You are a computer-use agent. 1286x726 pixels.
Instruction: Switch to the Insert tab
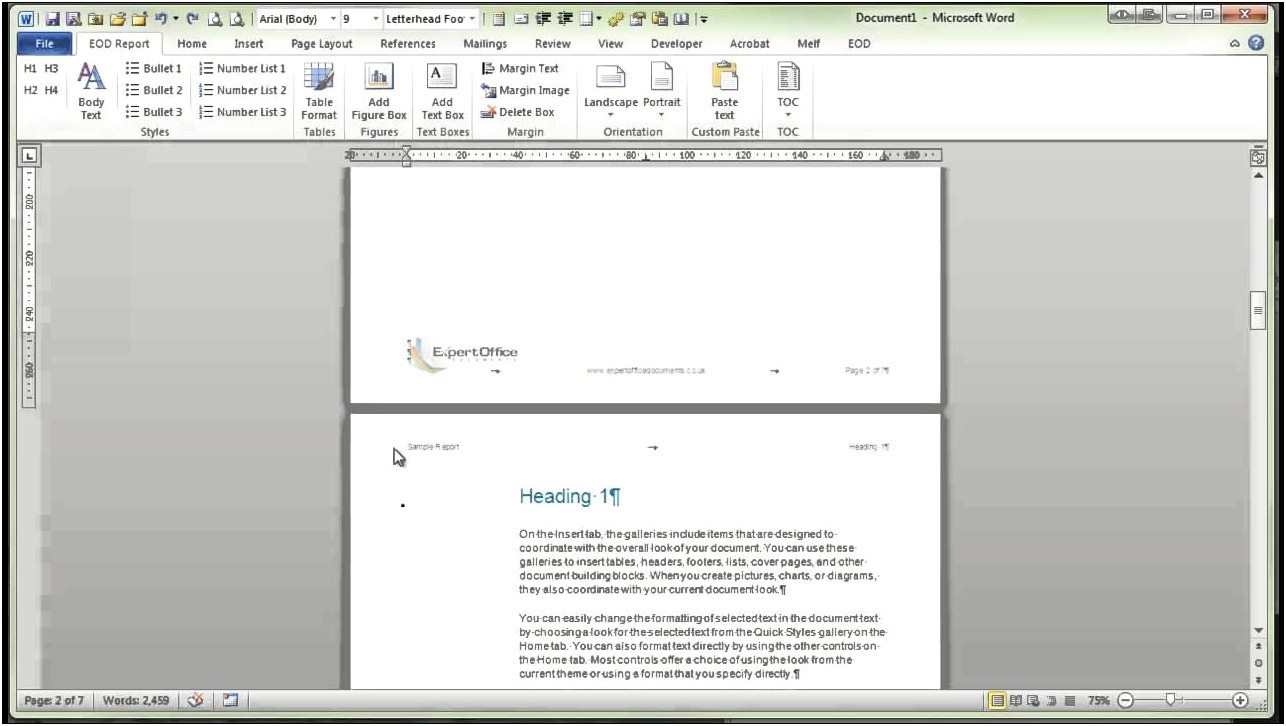(x=249, y=44)
